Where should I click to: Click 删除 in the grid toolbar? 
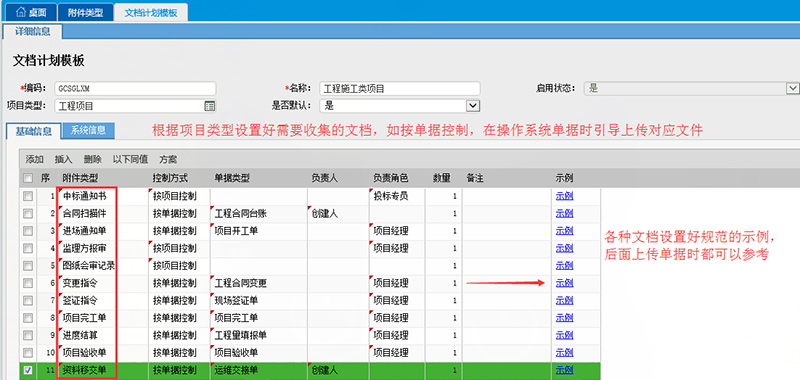coord(92,160)
